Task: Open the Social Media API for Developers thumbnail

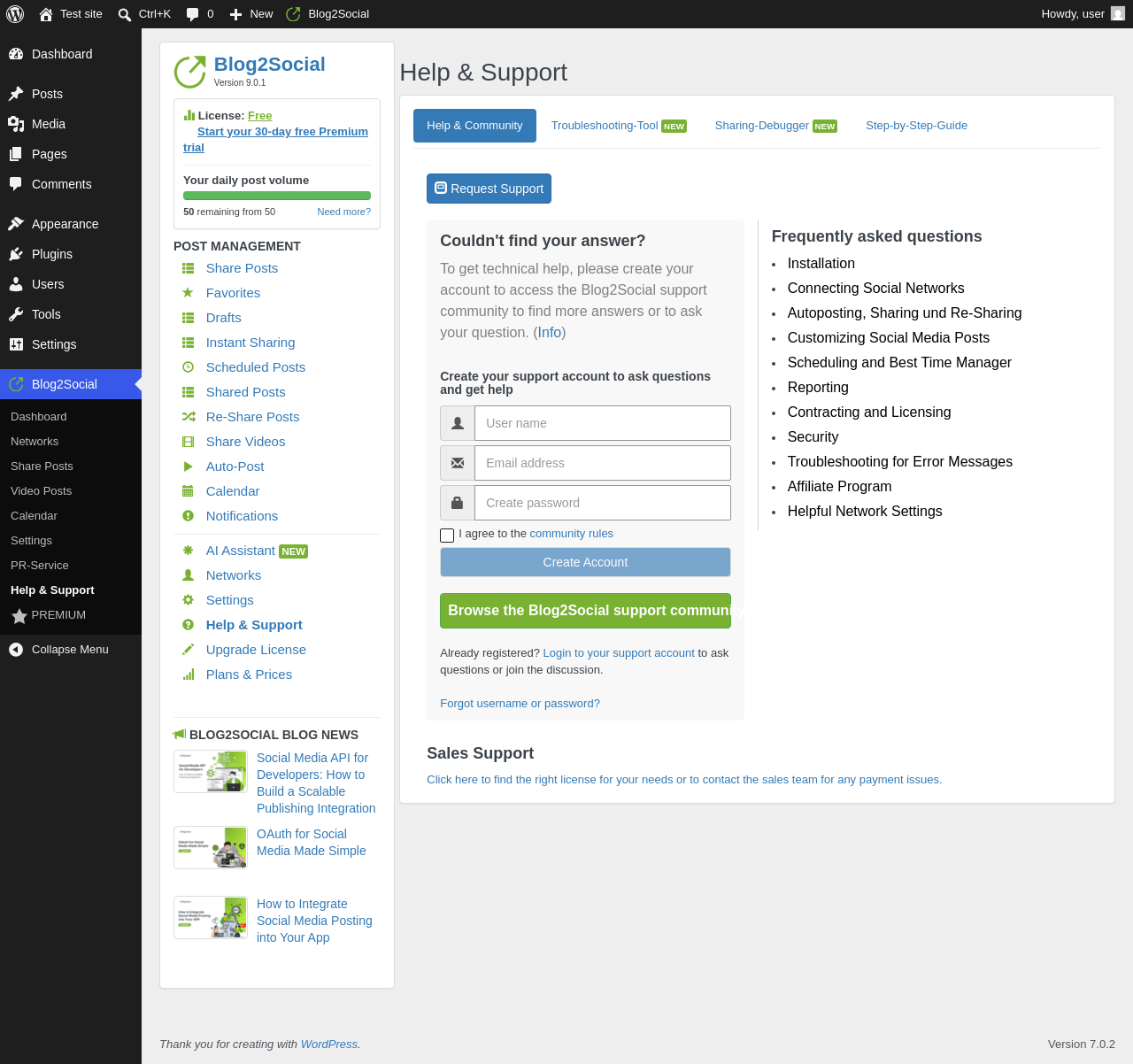Action: click(211, 772)
